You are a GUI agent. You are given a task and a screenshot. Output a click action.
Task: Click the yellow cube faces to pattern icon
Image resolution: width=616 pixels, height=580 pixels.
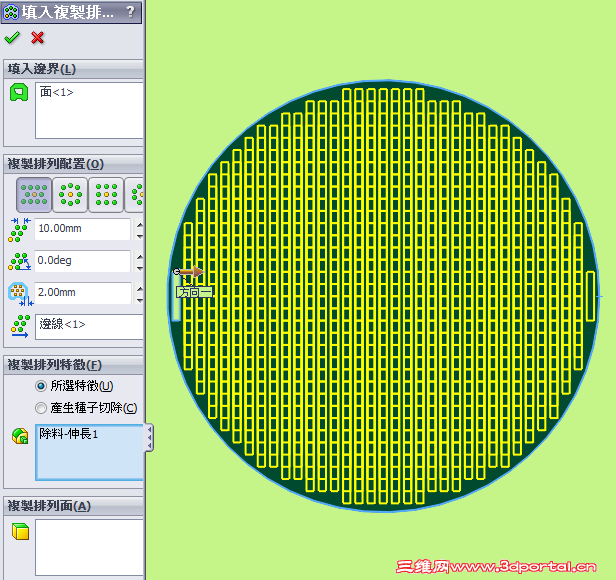[x=20, y=531]
